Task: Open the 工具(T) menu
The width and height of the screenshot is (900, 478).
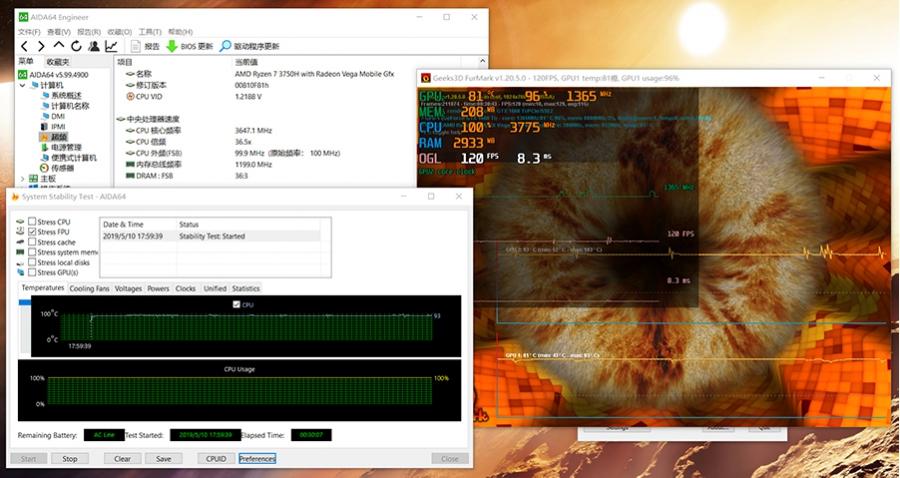Action: click(150, 32)
